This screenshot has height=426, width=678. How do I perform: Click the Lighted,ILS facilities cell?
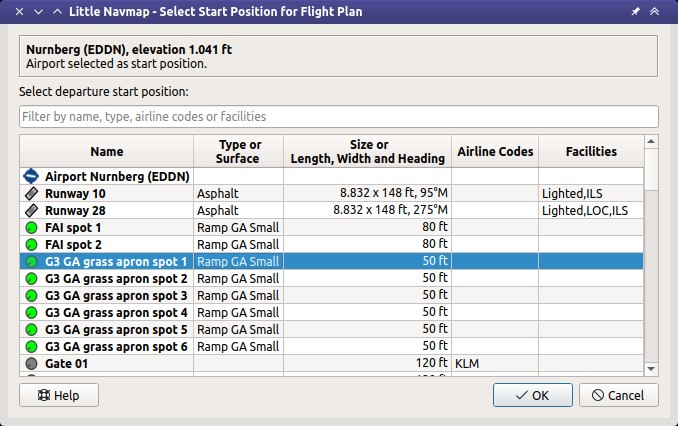point(591,193)
